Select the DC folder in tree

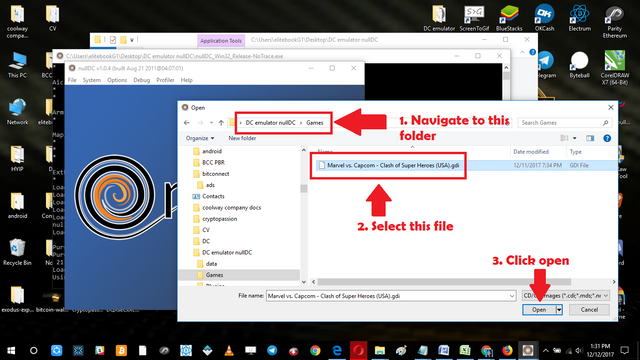[206, 241]
